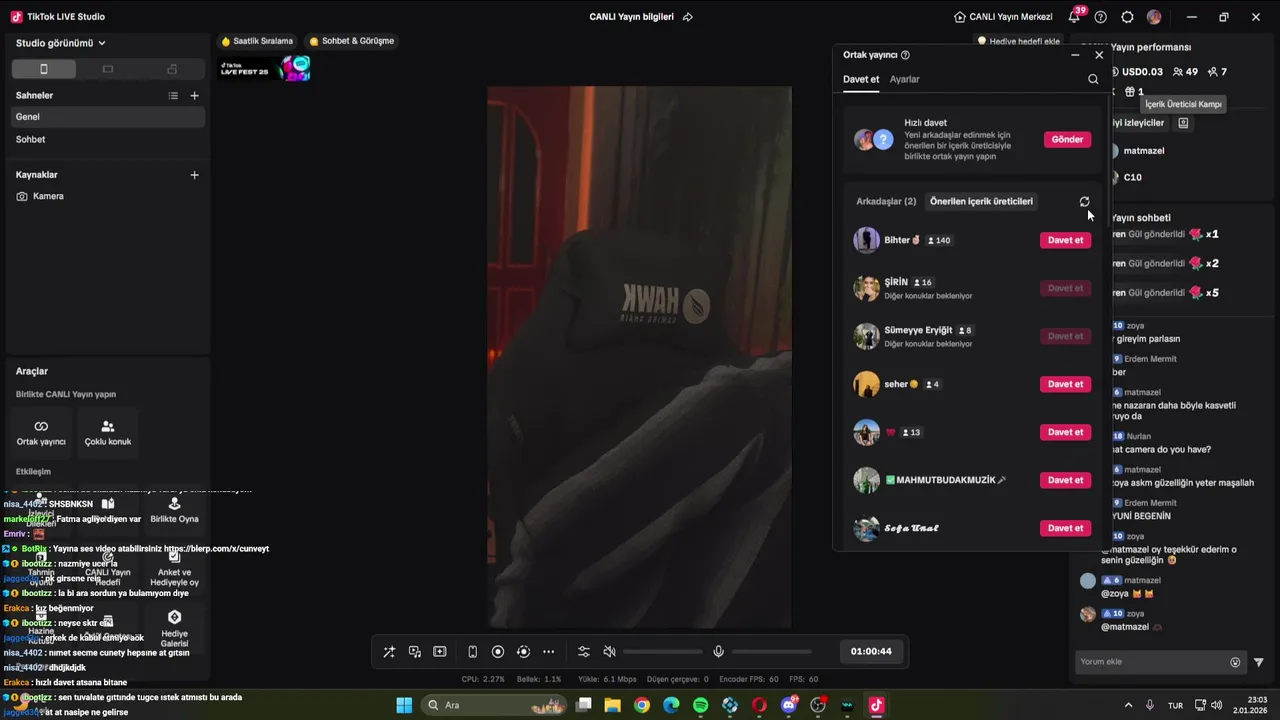Open the chat filter icon
Image resolution: width=1280 pixels, height=720 pixels.
pyautogui.click(x=1259, y=662)
